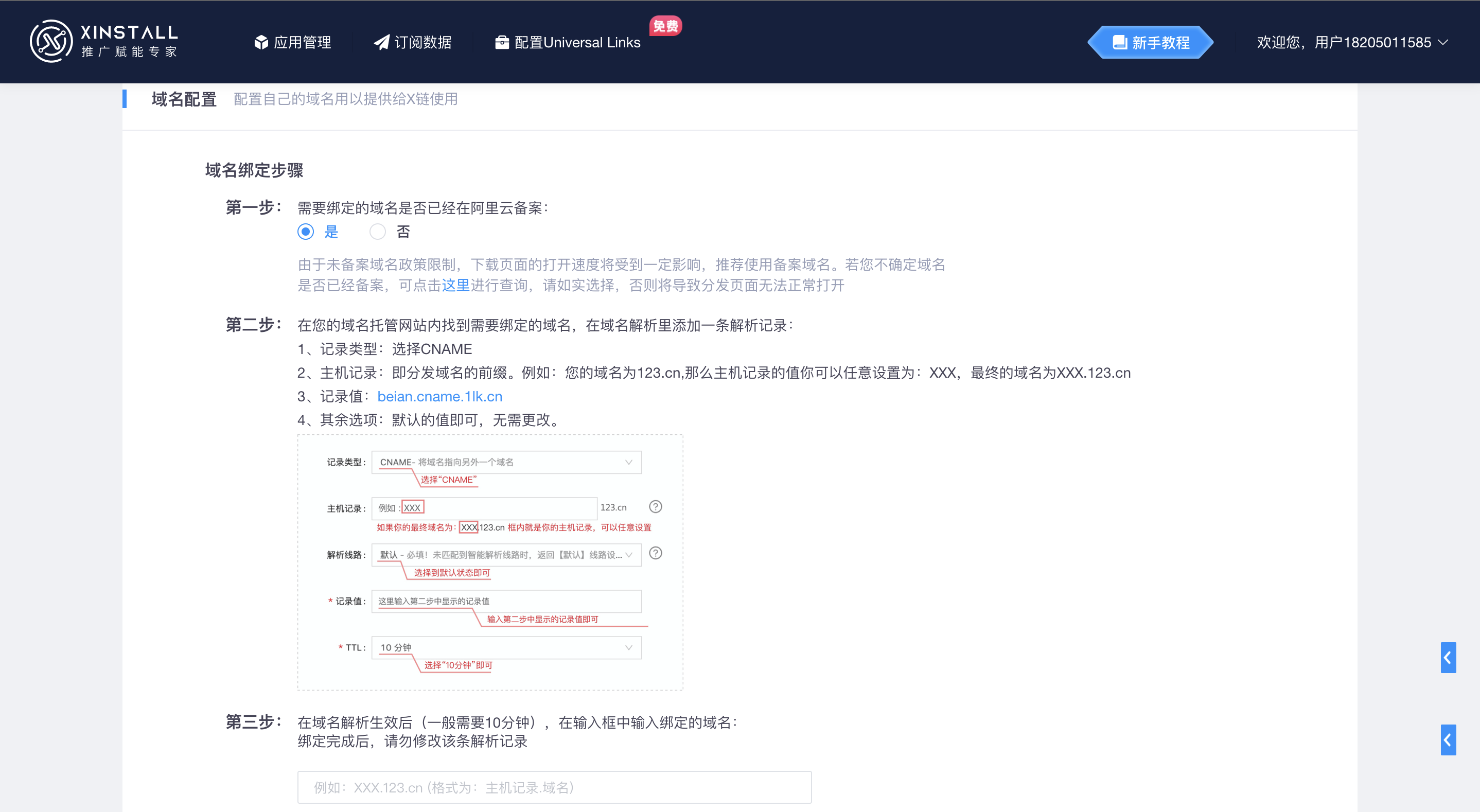Click the Xinstall logo icon
The image size is (1480, 812).
[51, 41]
